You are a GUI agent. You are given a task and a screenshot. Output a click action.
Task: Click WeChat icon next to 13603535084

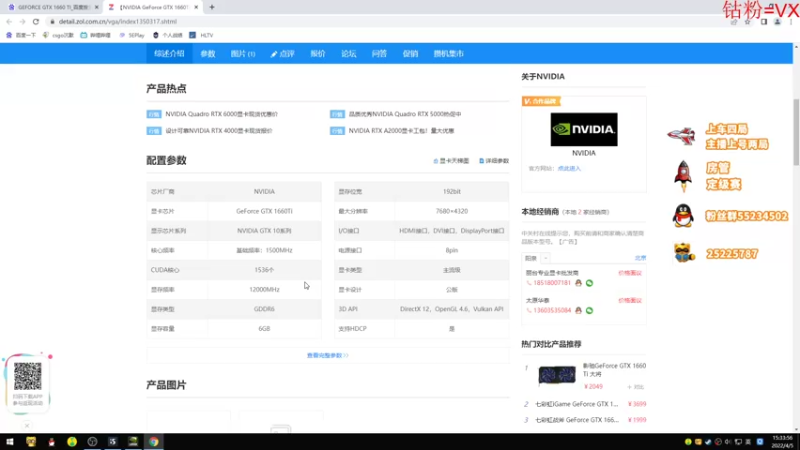tap(589, 310)
